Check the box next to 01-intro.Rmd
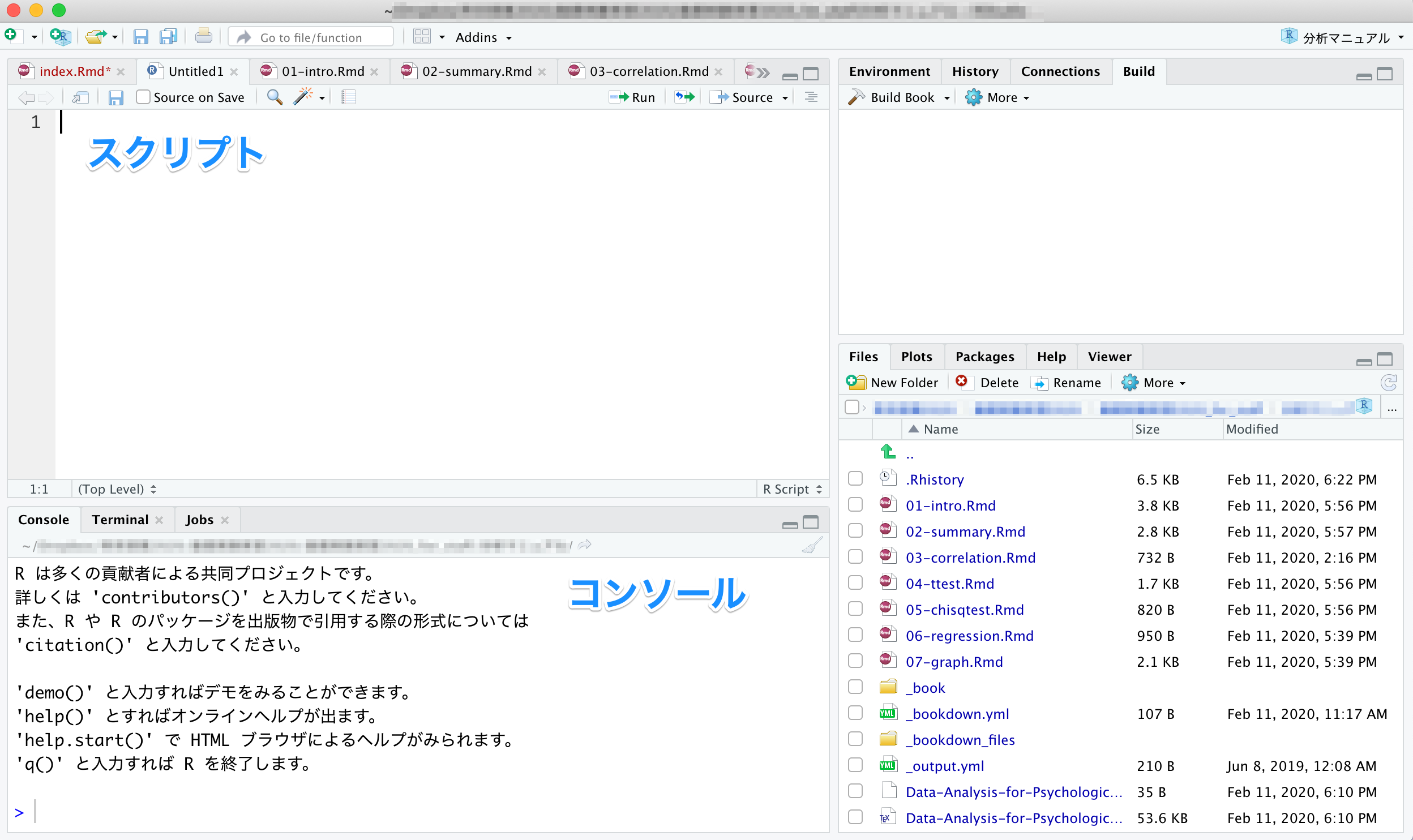Viewport: 1413px width, 840px height. (x=855, y=505)
